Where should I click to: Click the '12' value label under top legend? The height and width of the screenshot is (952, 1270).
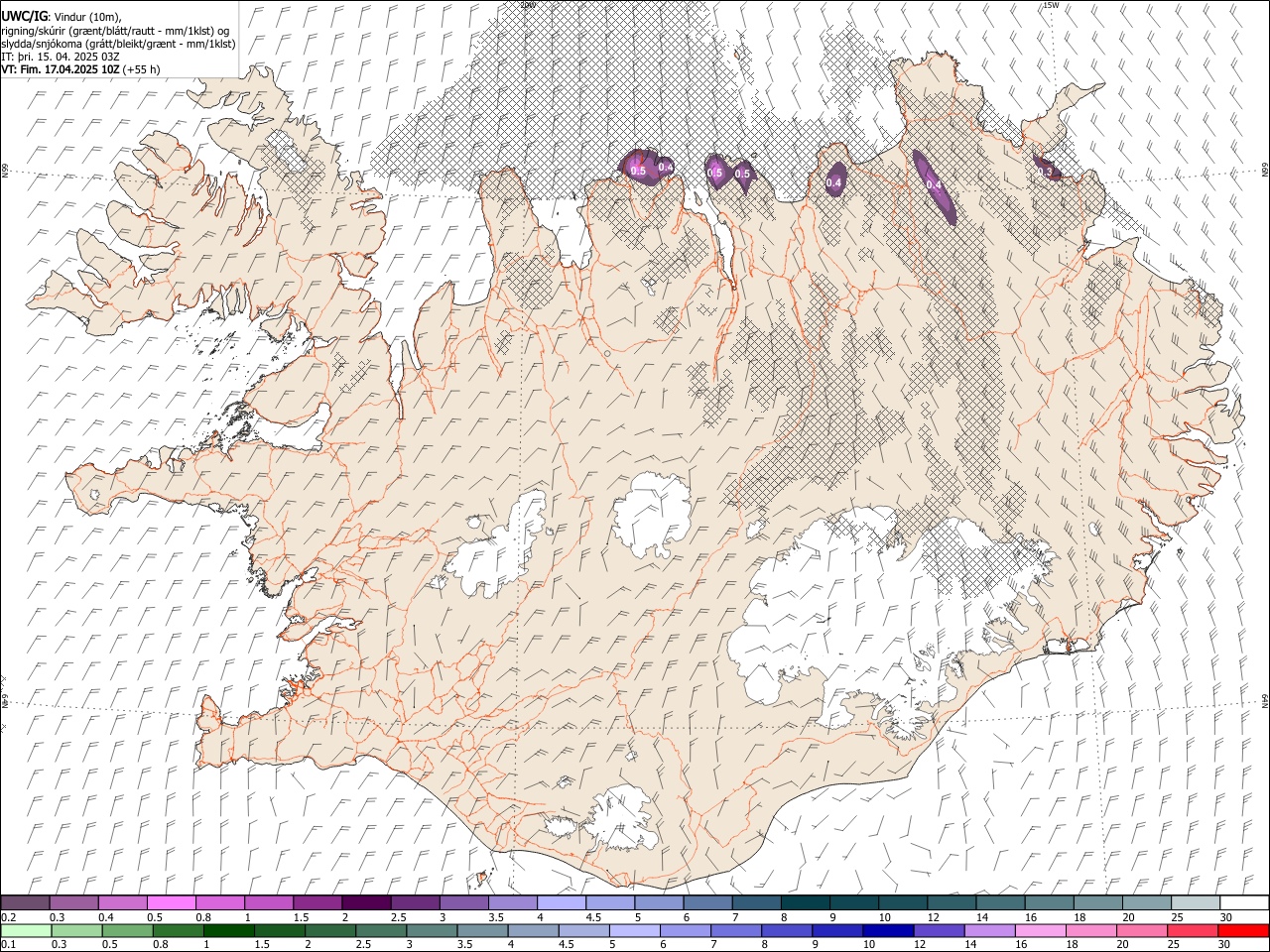coord(933,917)
